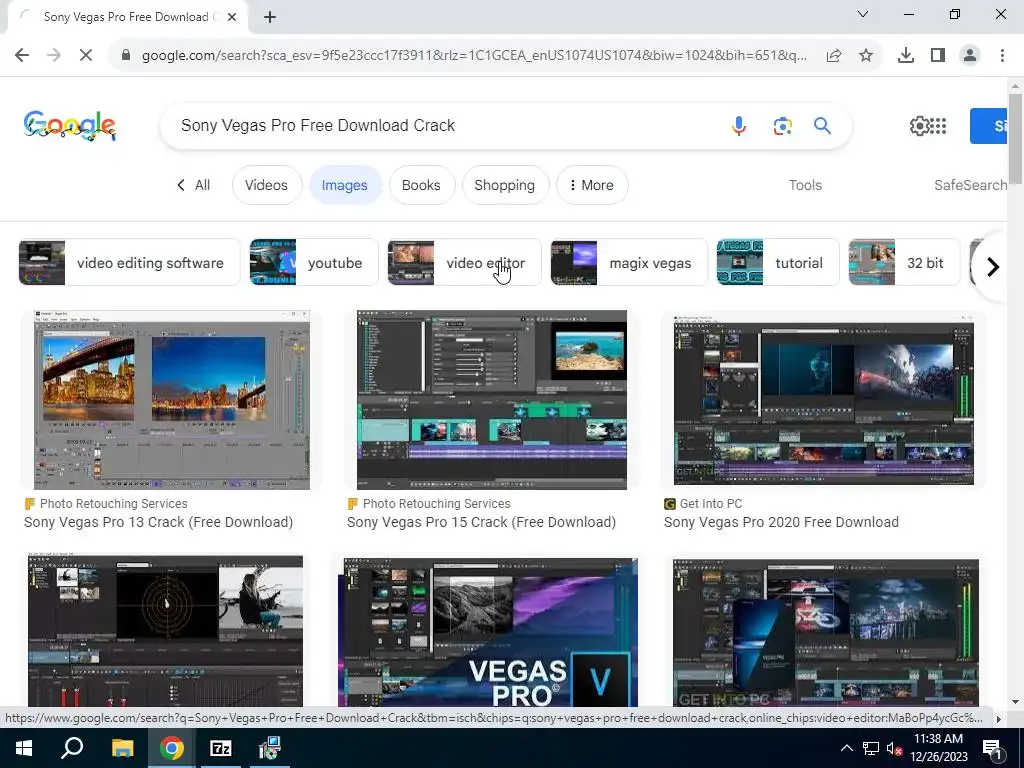This screenshot has width=1024, height=768.
Task: Click the lock icon in the address bar
Action: 126,56
